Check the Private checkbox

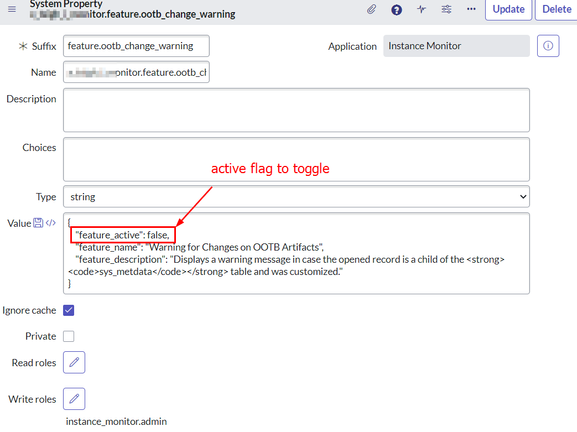68,336
